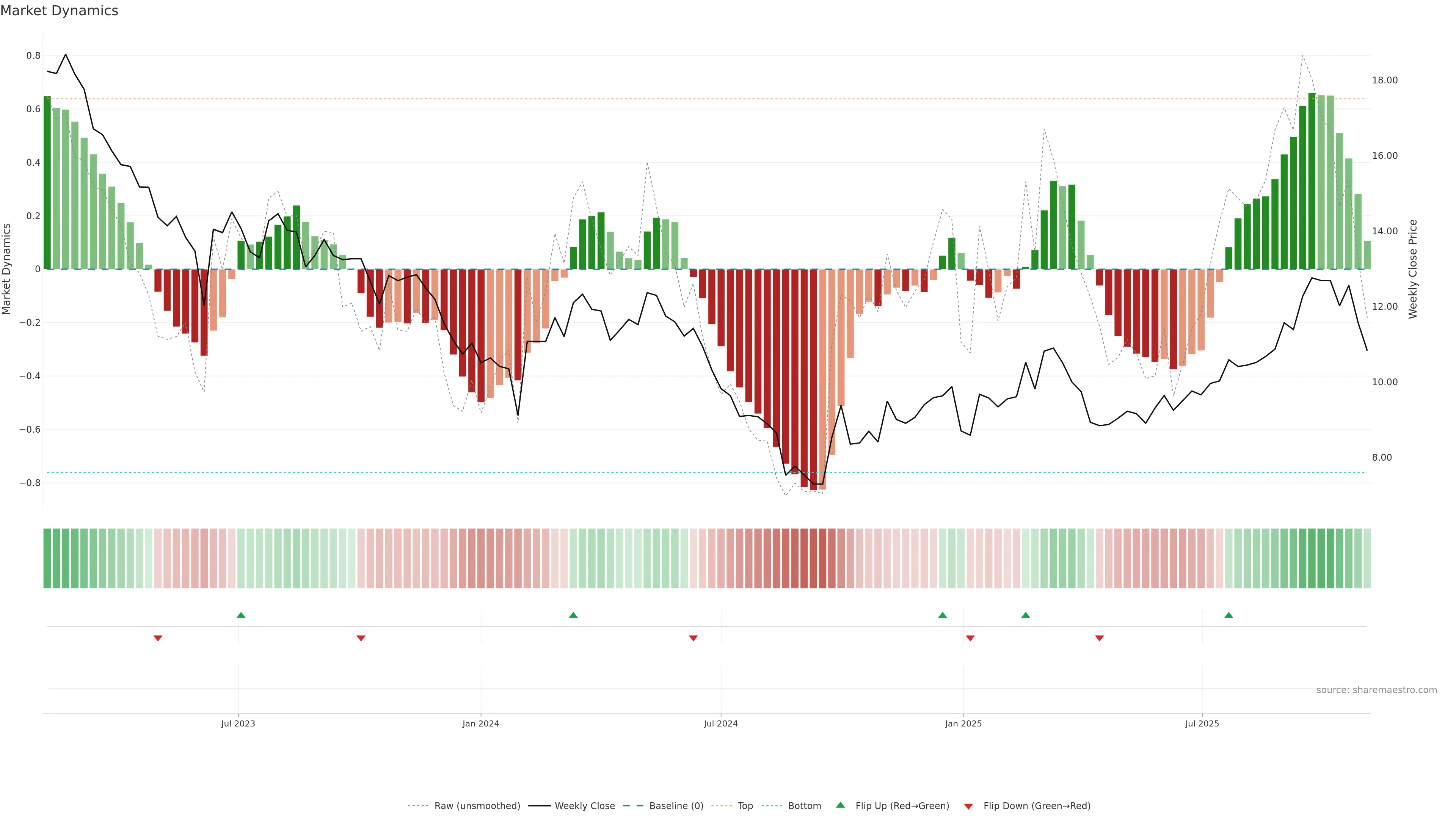Image resolution: width=1456 pixels, height=819 pixels.
Task: Click the Flip Down marker just after Jan 2025
Action: coord(970,638)
